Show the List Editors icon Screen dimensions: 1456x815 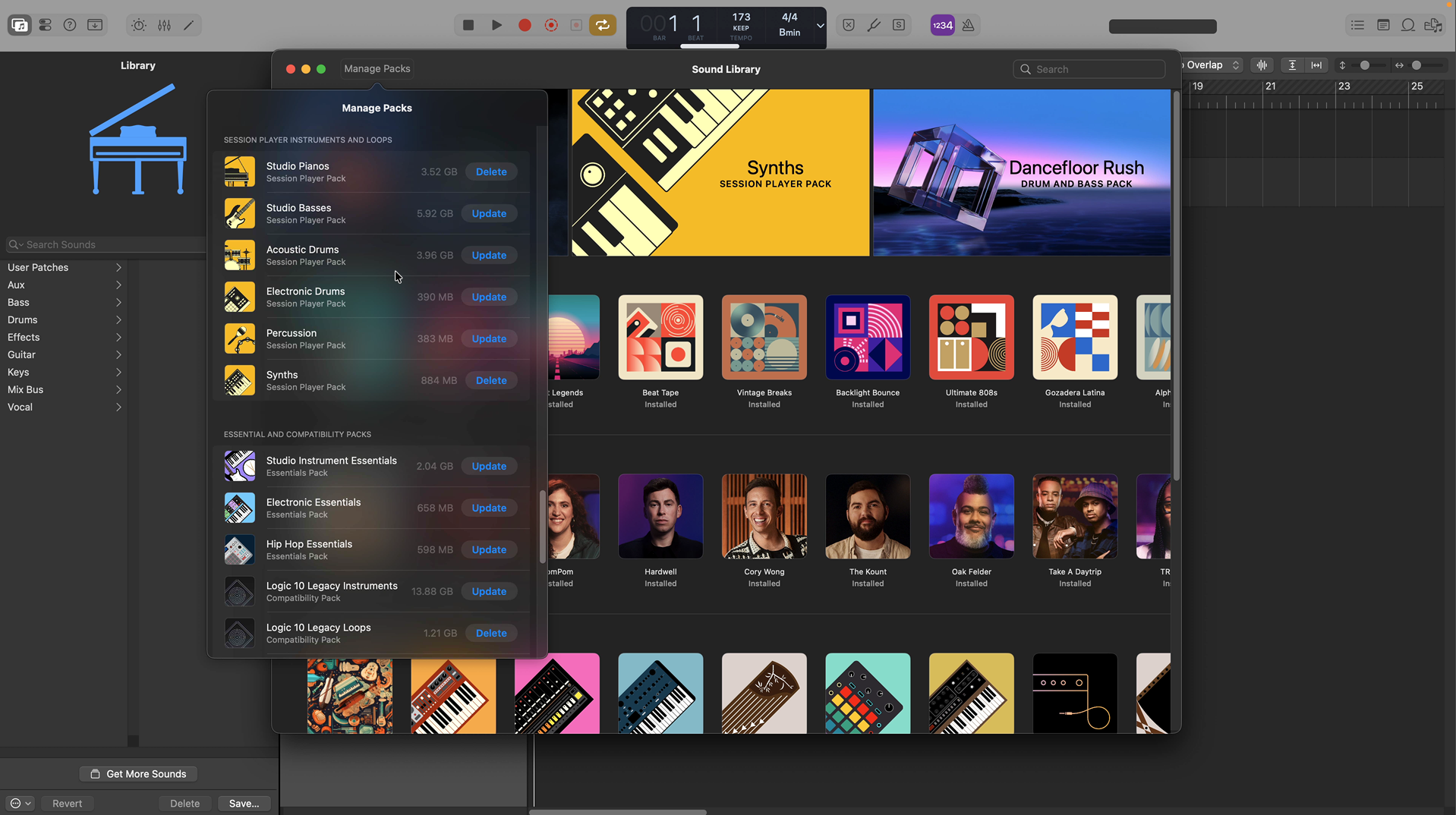1357,25
